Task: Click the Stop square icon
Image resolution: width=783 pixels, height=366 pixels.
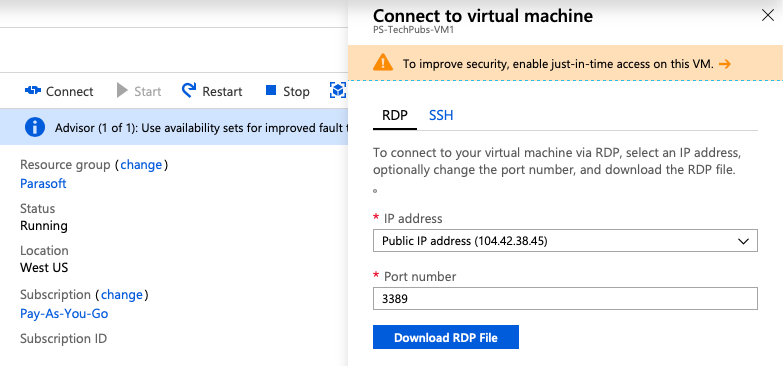Action: (x=271, y=90)
